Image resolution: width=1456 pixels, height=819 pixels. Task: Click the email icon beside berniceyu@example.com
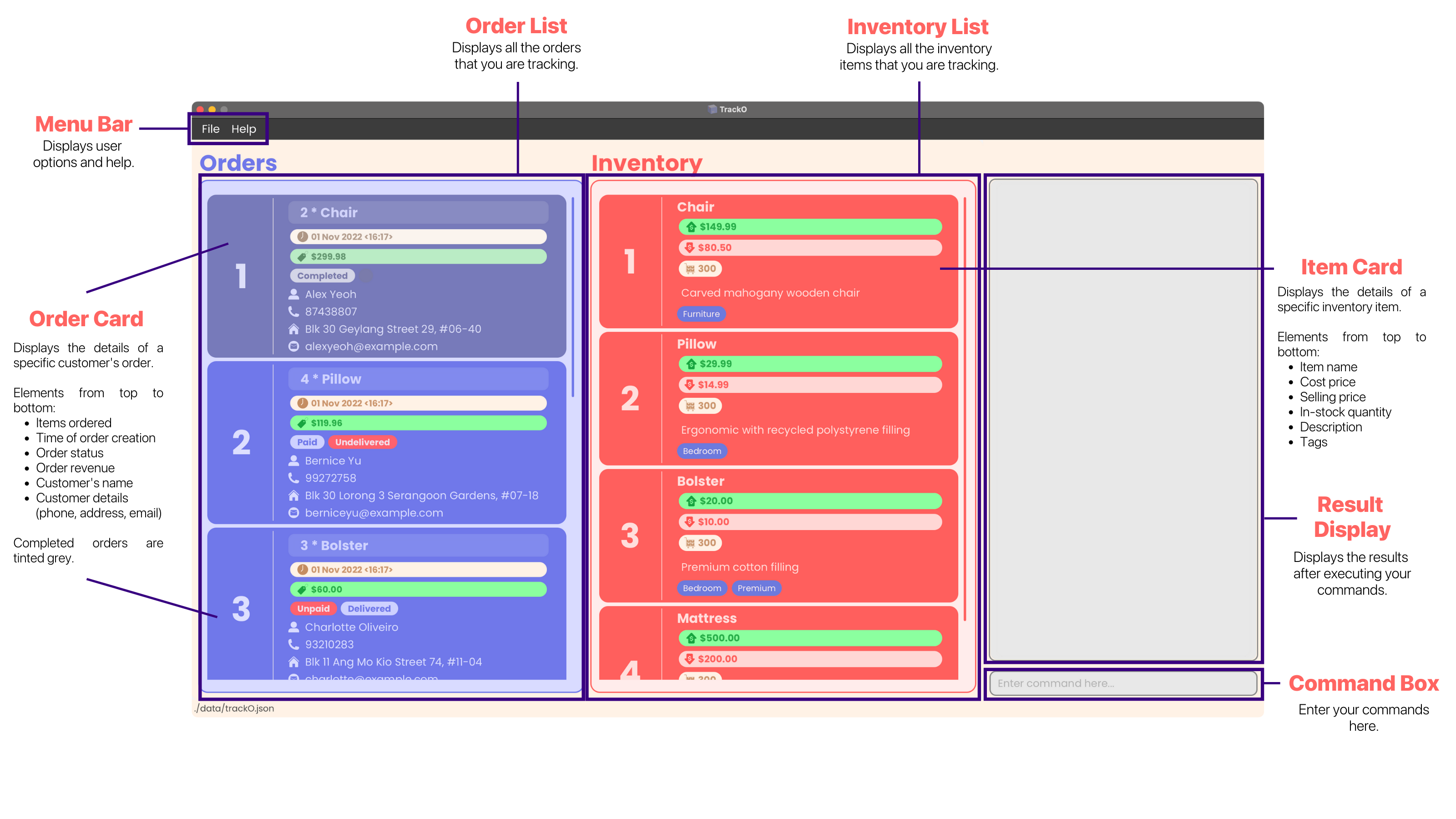[x=294, y=513]
